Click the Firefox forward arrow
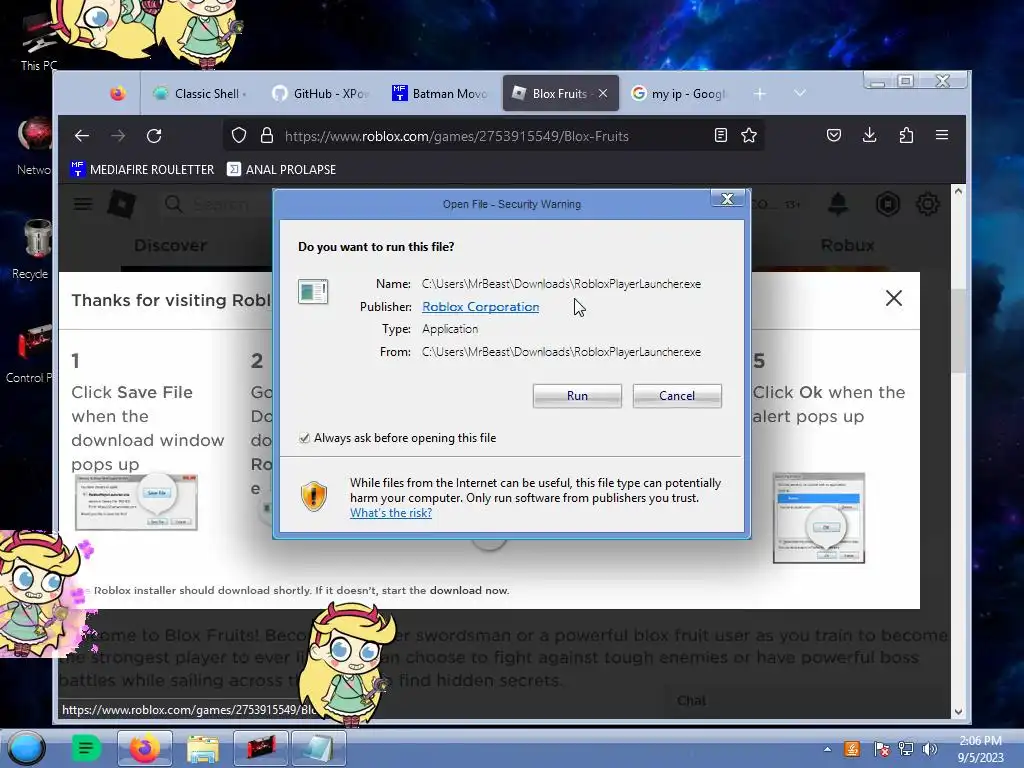 (x=118, y=136)
